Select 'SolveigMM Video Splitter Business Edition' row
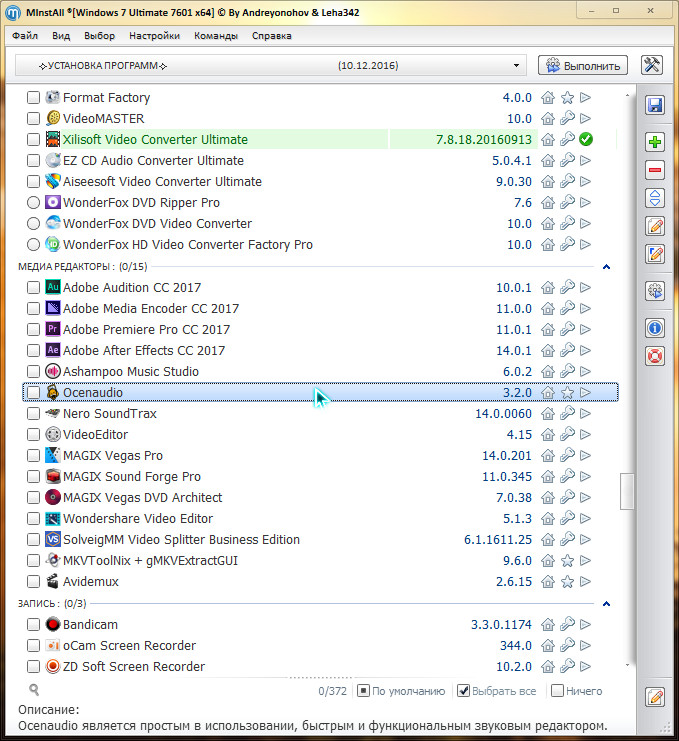This screenshot has width=679, height=741. 320,540
